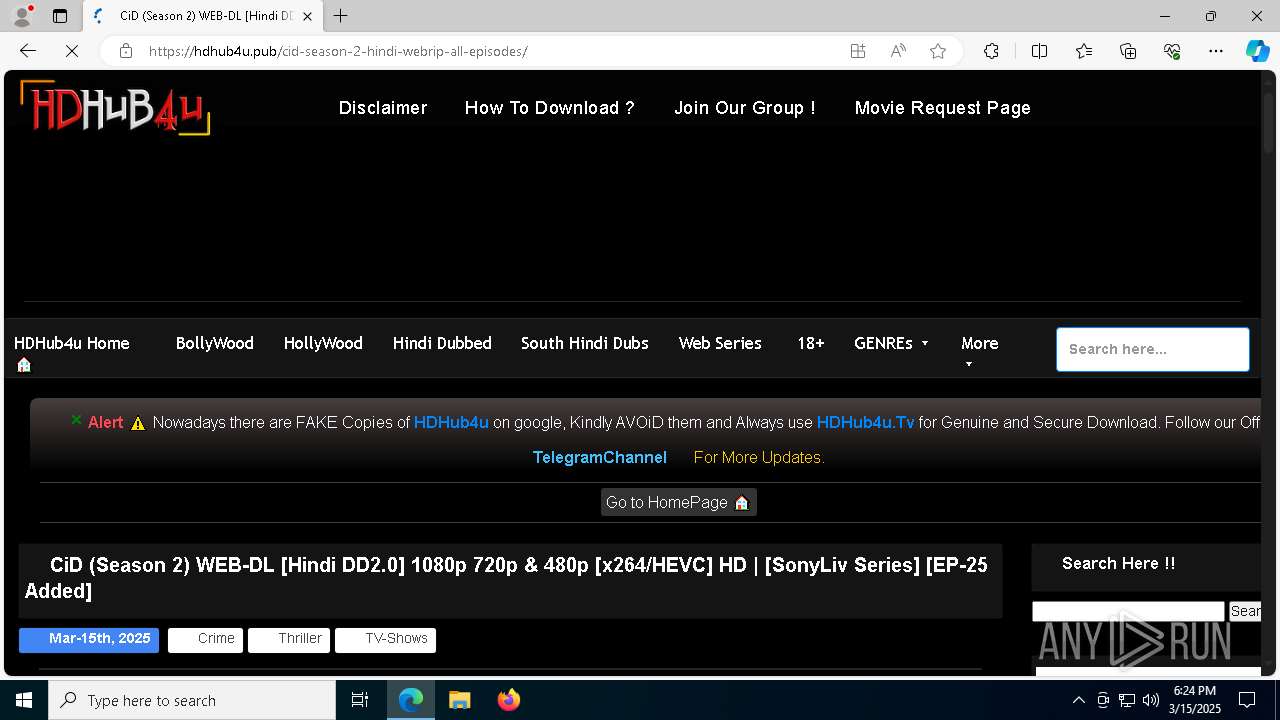This screenshot has height=720, width=1280.
Task: Toggle Split screen icon
Action: click(1039, 51)
